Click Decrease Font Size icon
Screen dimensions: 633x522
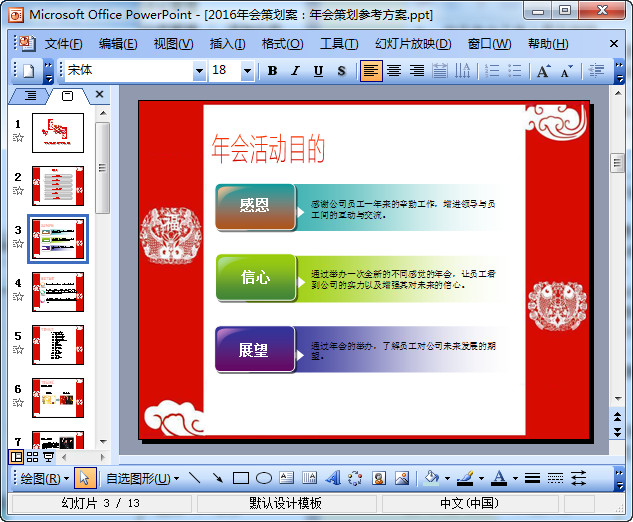[x=567, y=71]
